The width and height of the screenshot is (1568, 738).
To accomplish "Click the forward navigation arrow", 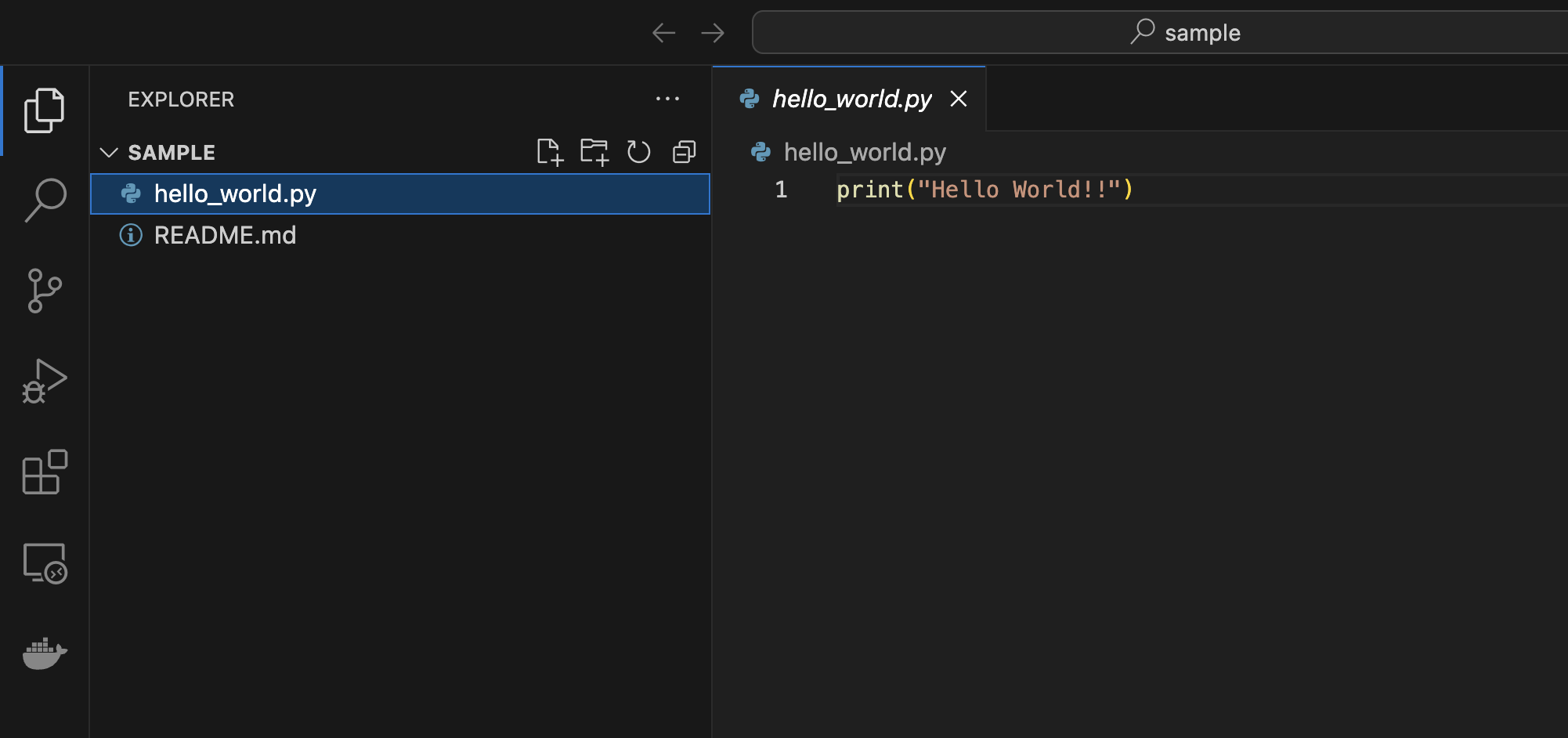I will 713,32.
